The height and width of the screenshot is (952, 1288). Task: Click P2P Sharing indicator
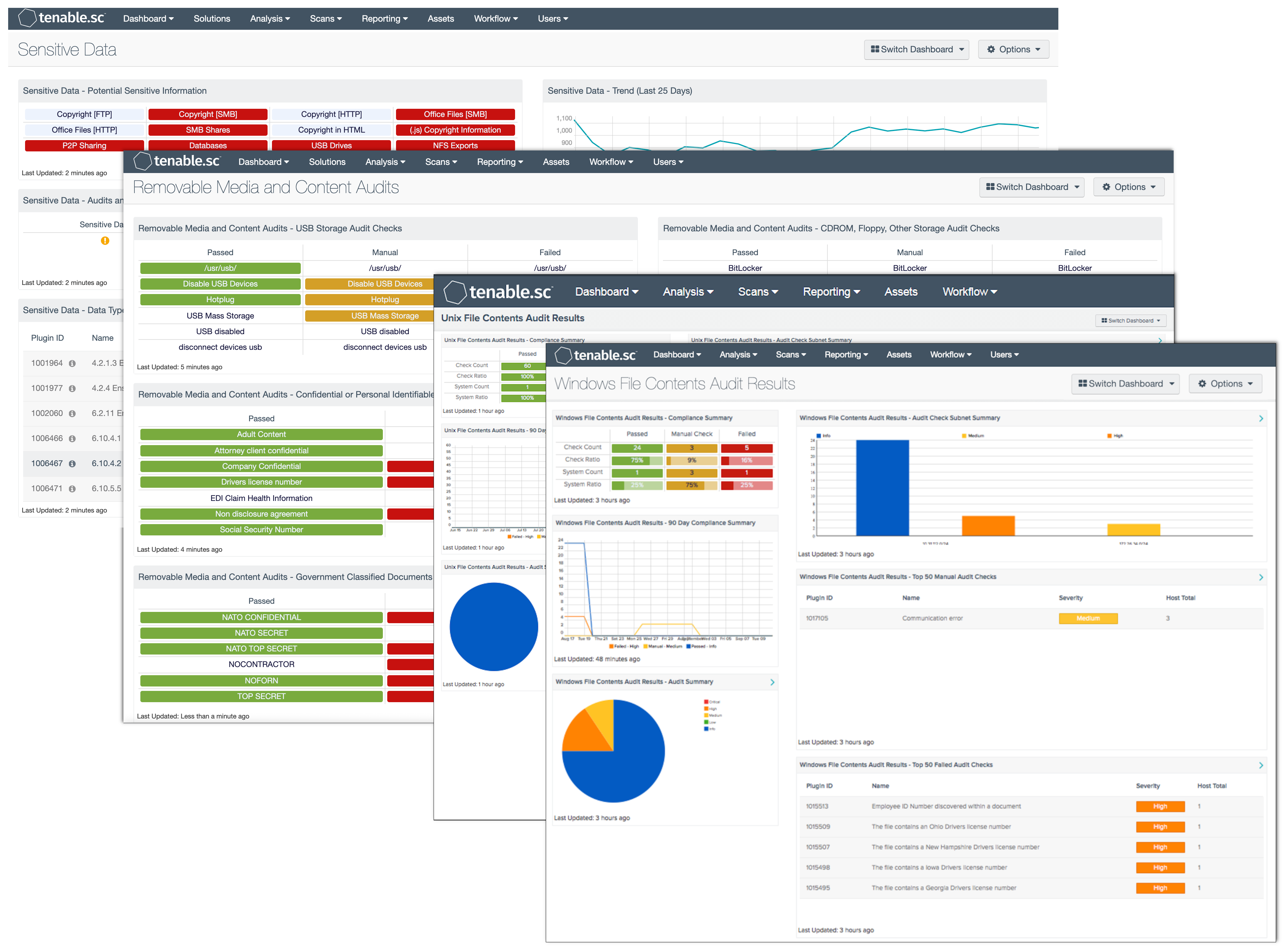click(x=84, y=146)
